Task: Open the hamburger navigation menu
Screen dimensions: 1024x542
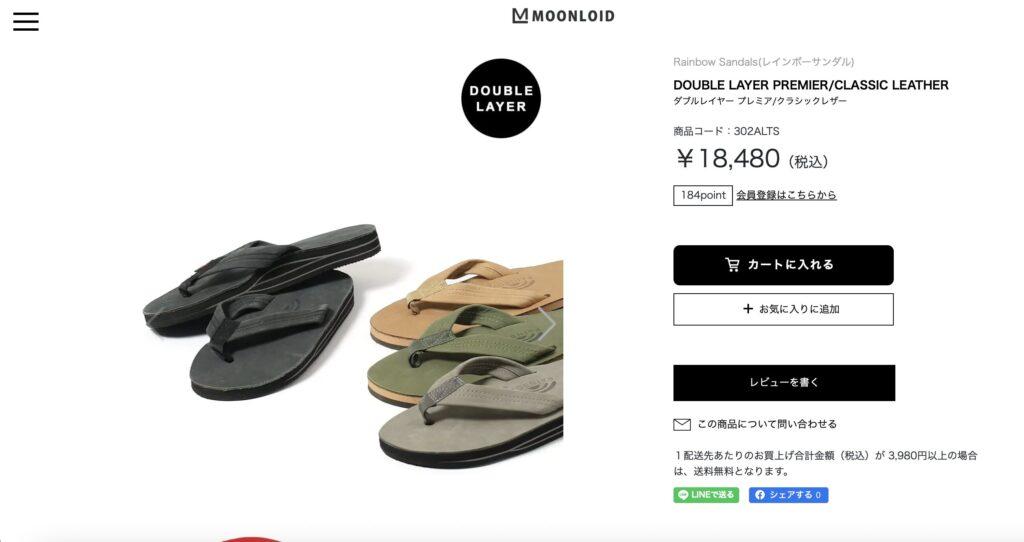Action: 25,21
